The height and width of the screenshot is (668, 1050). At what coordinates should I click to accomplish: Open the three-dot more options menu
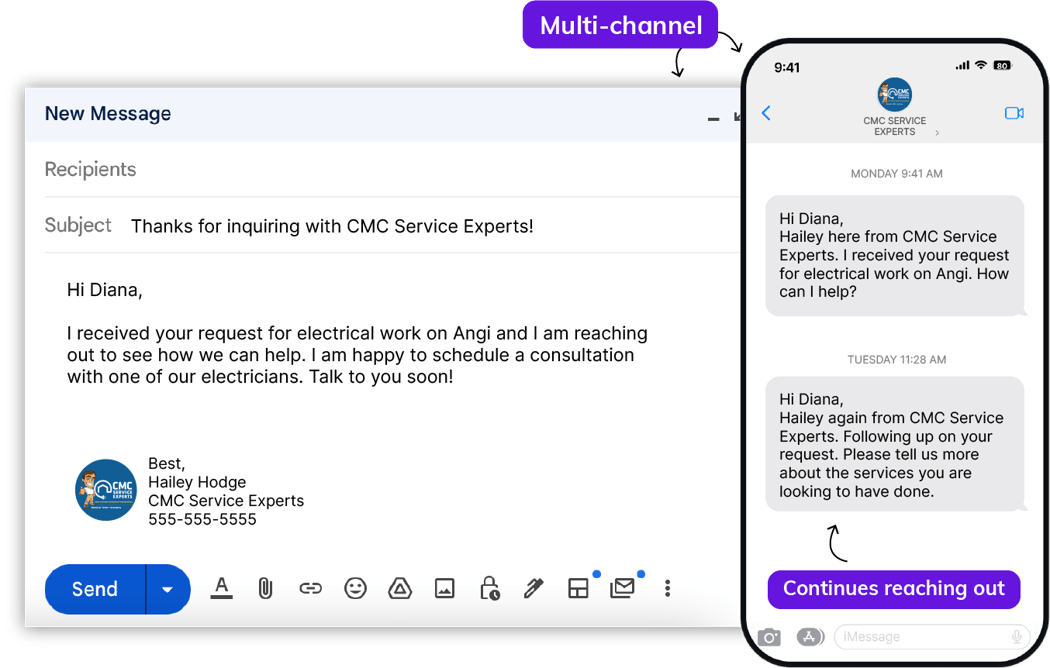coord(667,589)
